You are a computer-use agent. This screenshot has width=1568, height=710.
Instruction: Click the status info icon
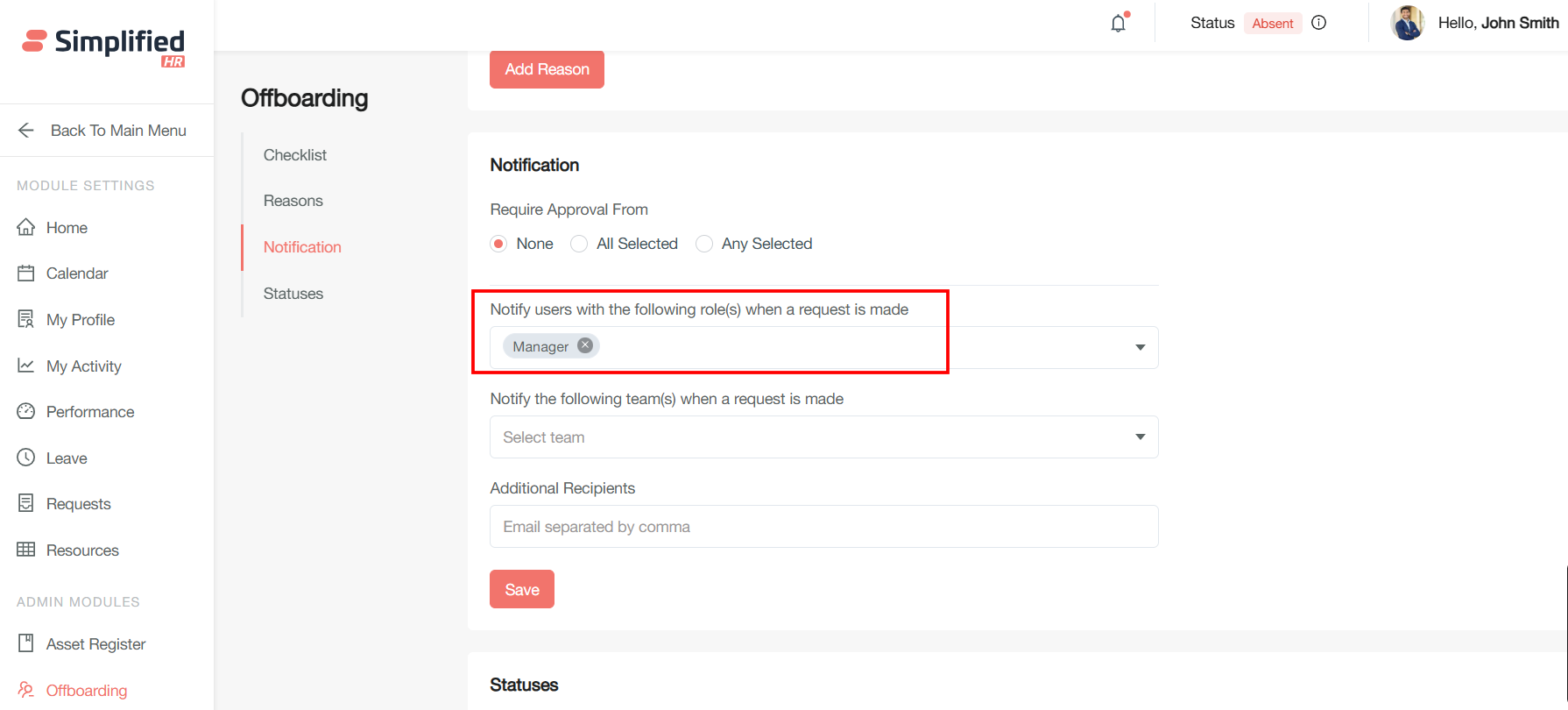pyautogui.click(x=1318, y=23)
